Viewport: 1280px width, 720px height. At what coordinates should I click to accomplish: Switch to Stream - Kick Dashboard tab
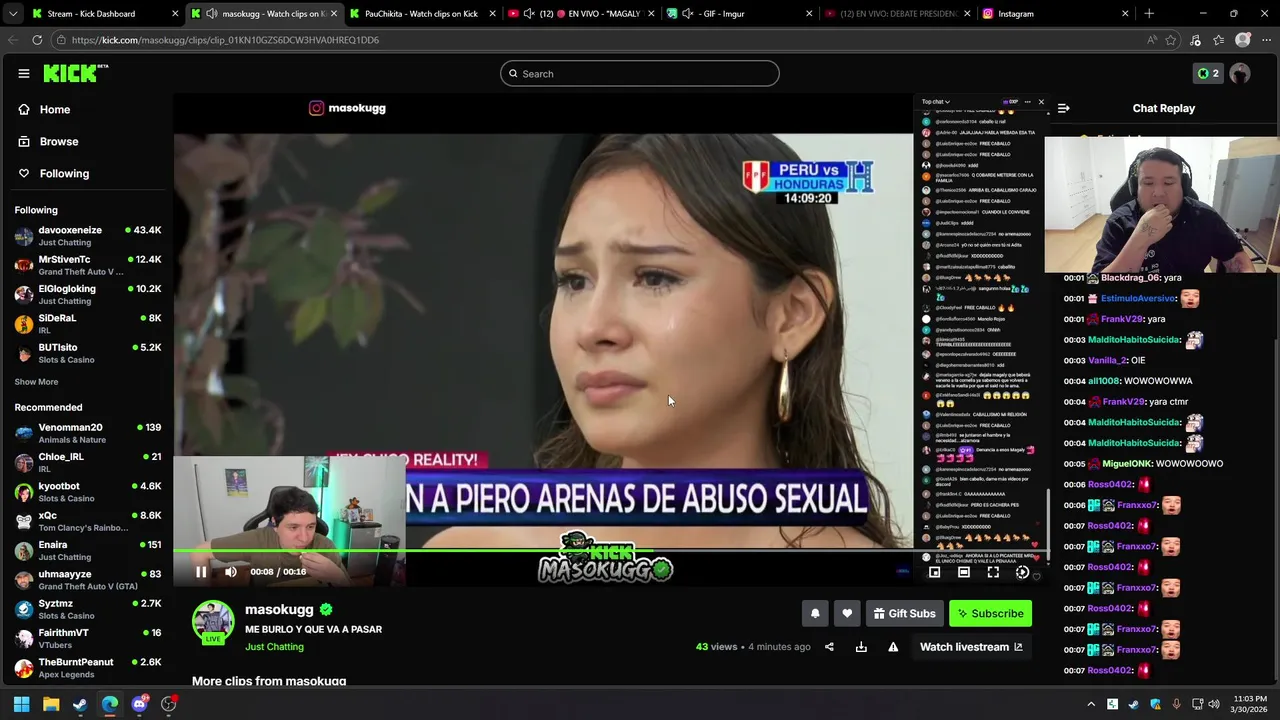point(104,14)
